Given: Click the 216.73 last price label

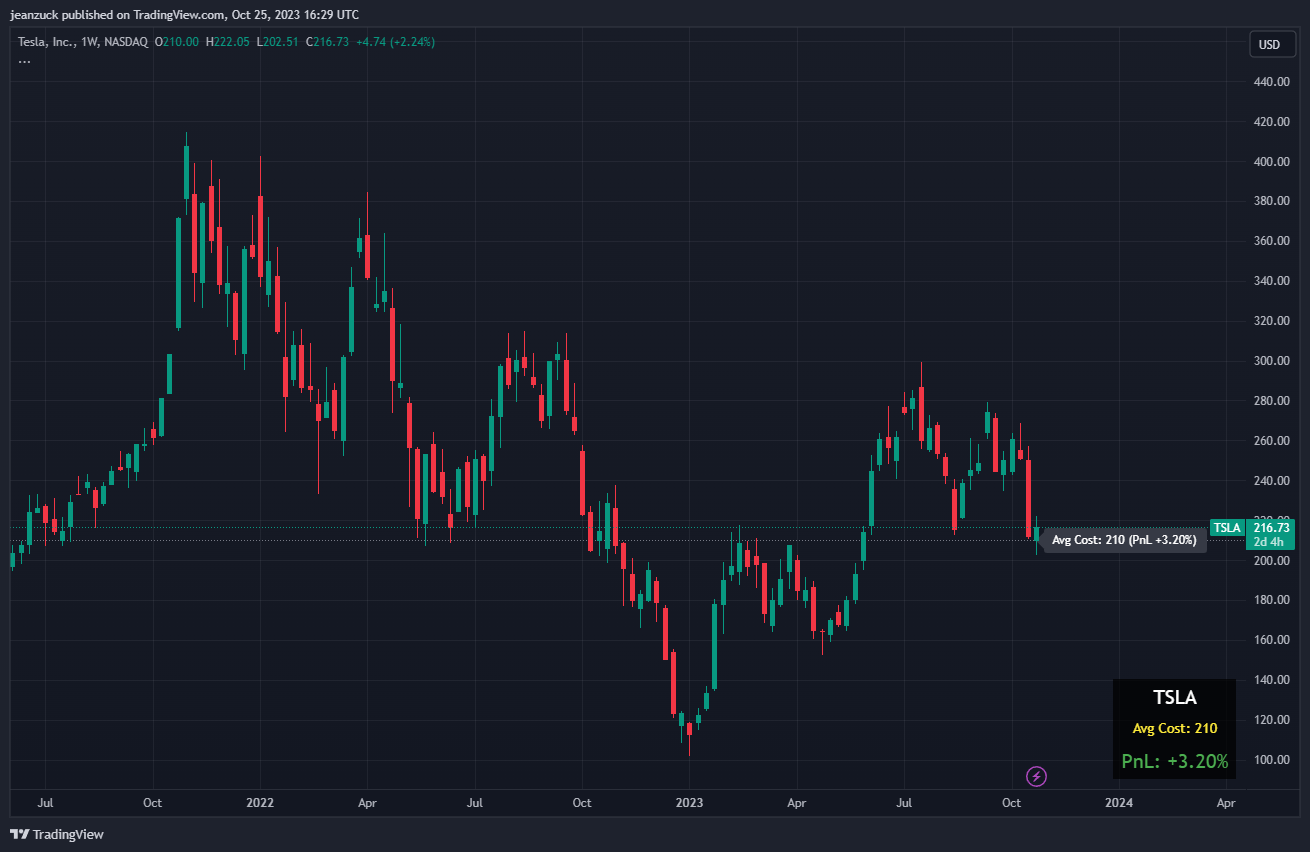Looking at the screenshot, I should (x=1272, y=527).
